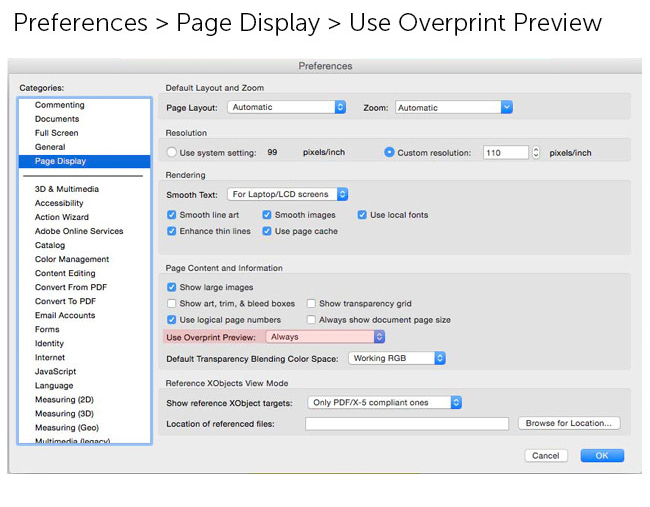Select the Documents category

point(57,119)
